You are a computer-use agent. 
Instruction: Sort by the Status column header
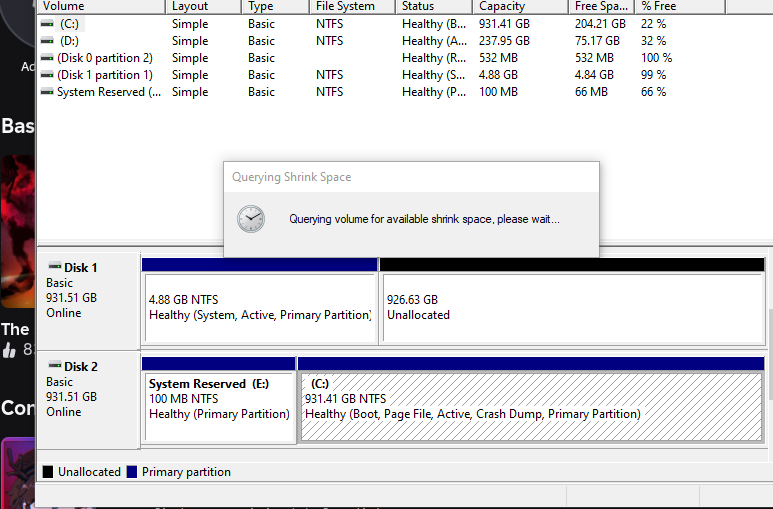tap(434, 6)
